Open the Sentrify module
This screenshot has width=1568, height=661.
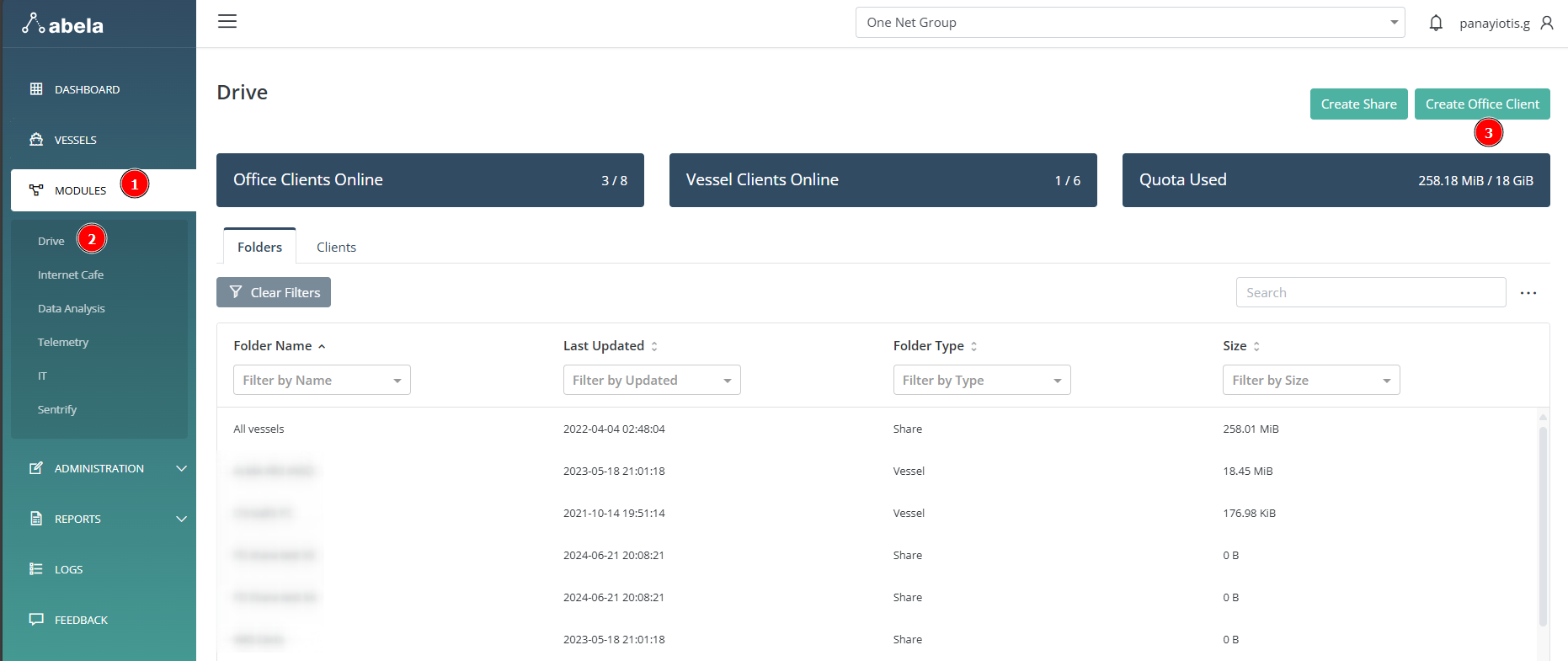click(x=57, y=409)
